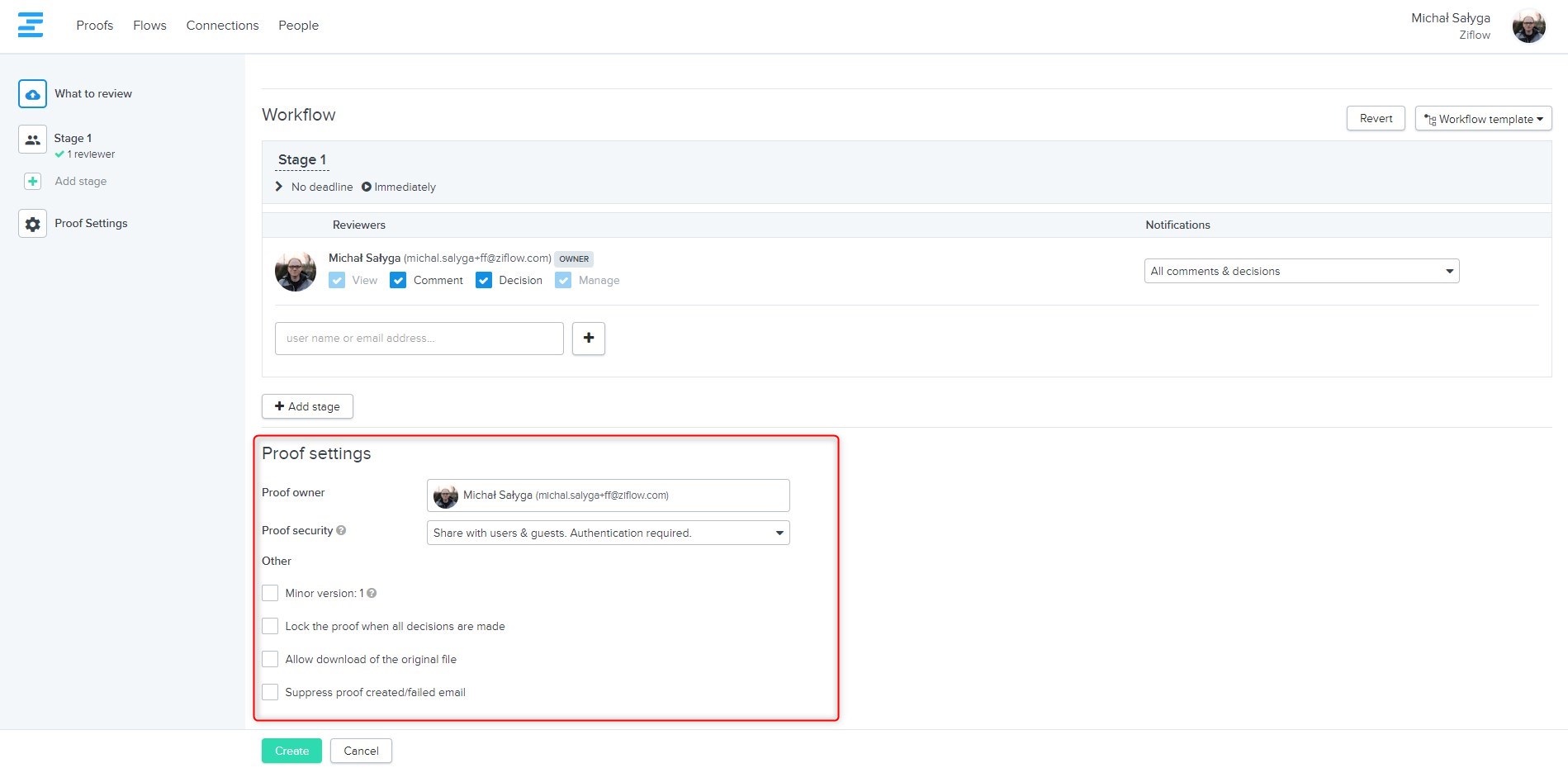Click the user name or email field
This screenshot has height=768, width=1568.
click(419, 339)
